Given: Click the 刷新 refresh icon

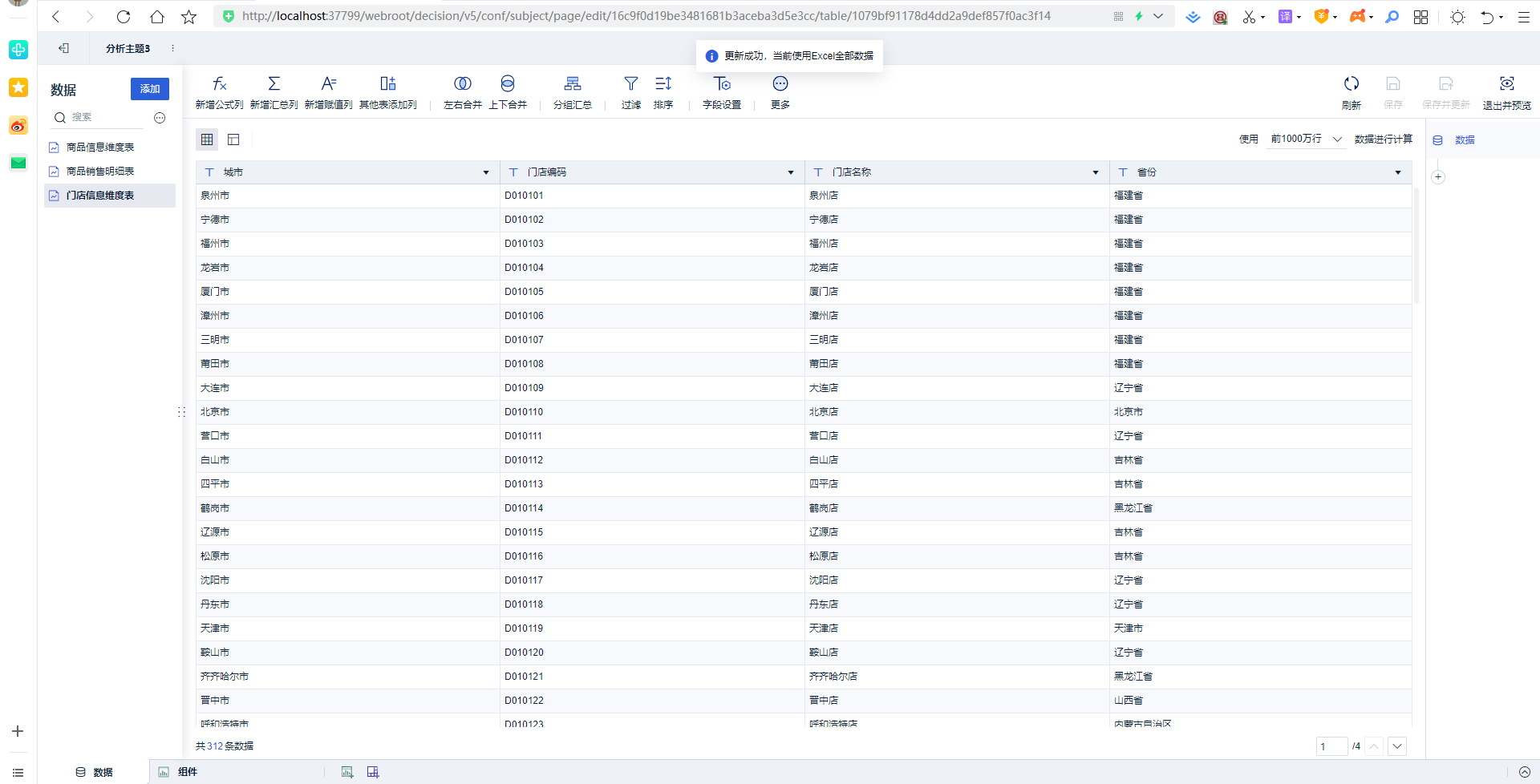Looking at the screenshot, I should point(1352,83).
